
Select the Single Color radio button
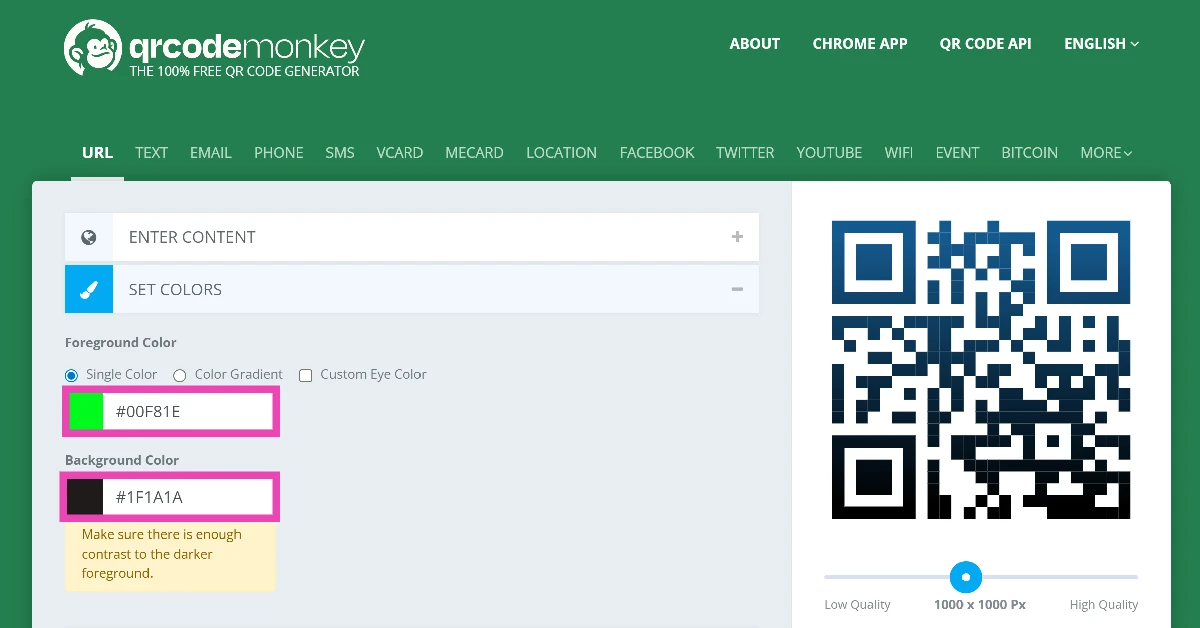pyautogui.click(x=71, y=375)
